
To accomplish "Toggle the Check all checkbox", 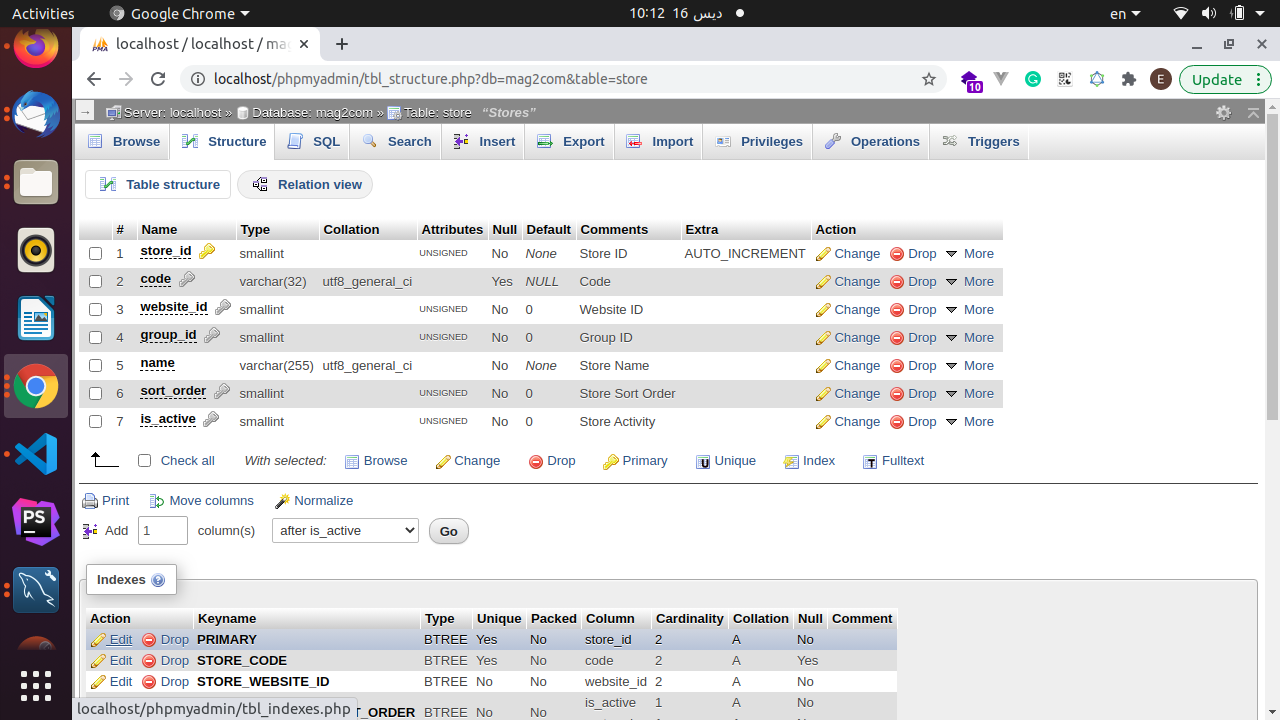I will click(145, 461).
